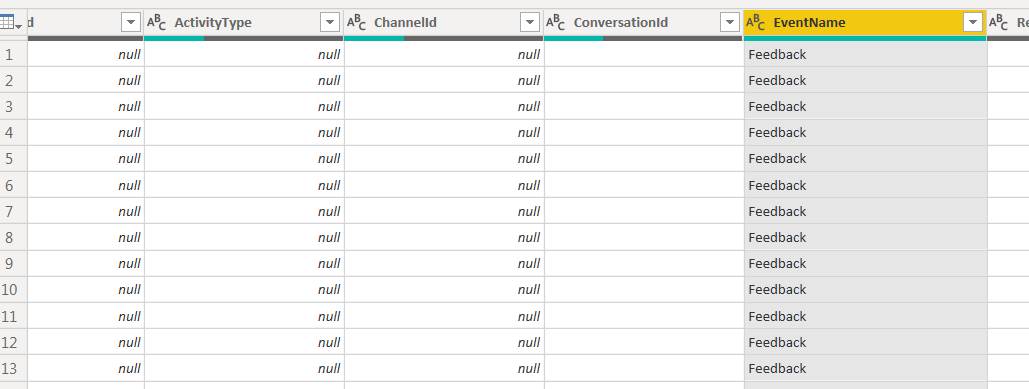Select the ActivityType column header
Image resolution: width=1029 pixels, height=389 pixels.
point(243,23)
